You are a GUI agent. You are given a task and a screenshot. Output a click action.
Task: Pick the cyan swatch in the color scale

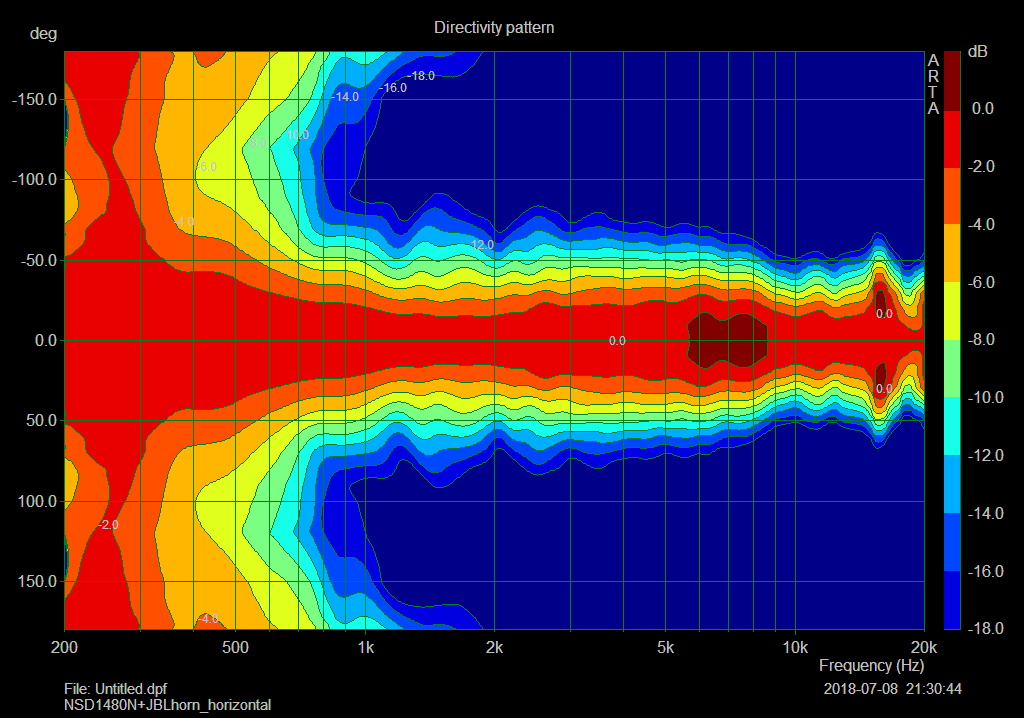click(x=952, y=426)
